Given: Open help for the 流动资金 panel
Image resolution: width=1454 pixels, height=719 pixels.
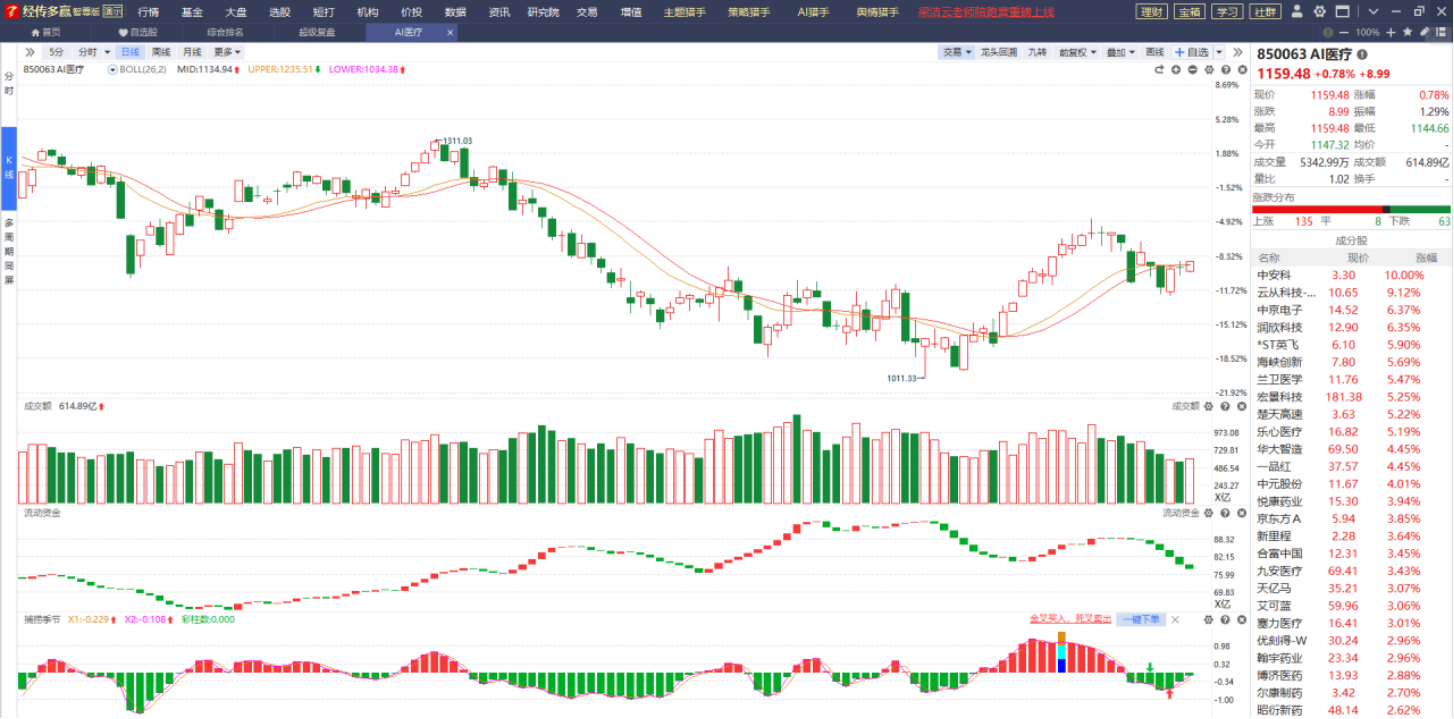Looking at the screenshot, I should pos(1225,512).
